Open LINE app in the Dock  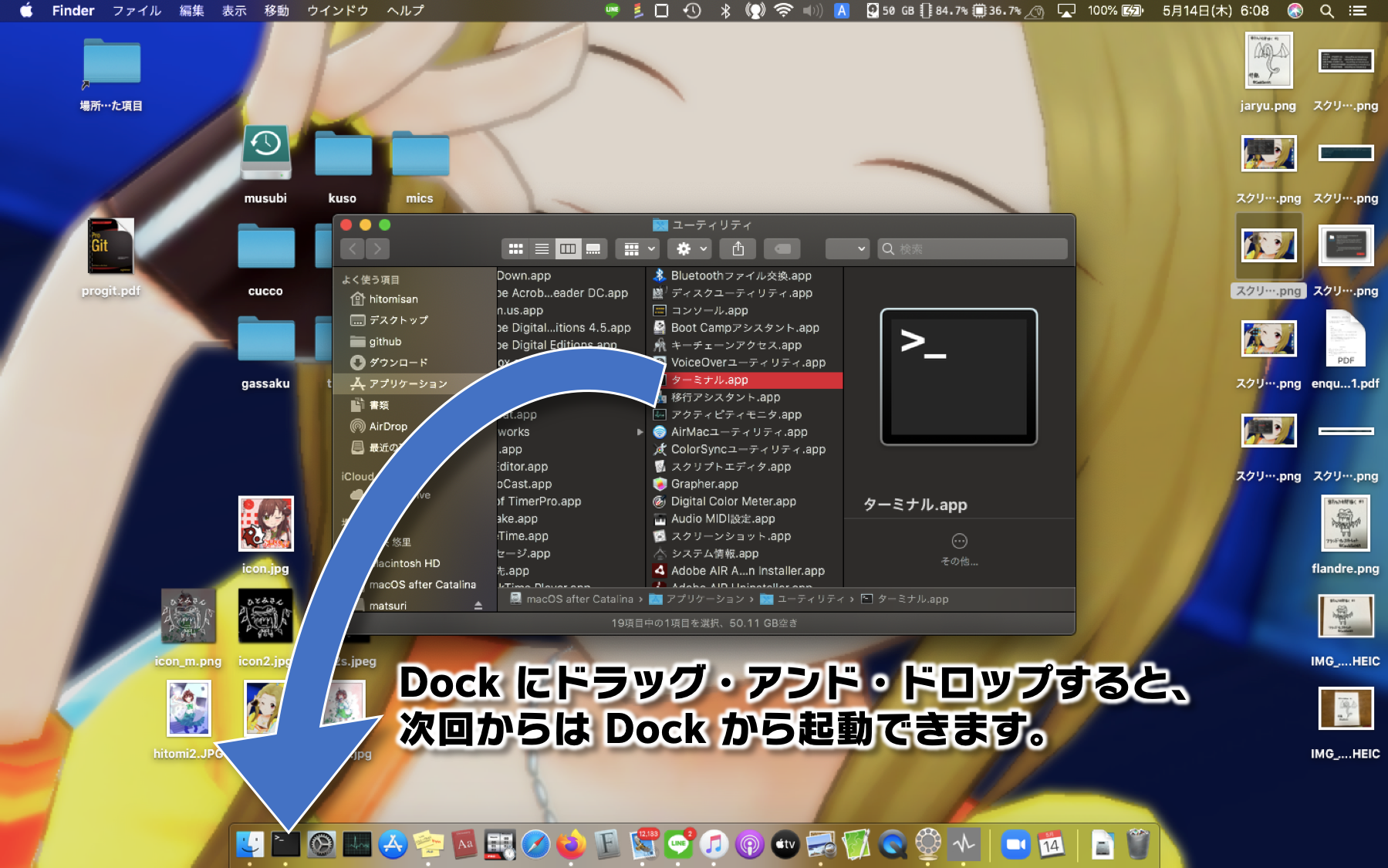click(x=678, y=844)
